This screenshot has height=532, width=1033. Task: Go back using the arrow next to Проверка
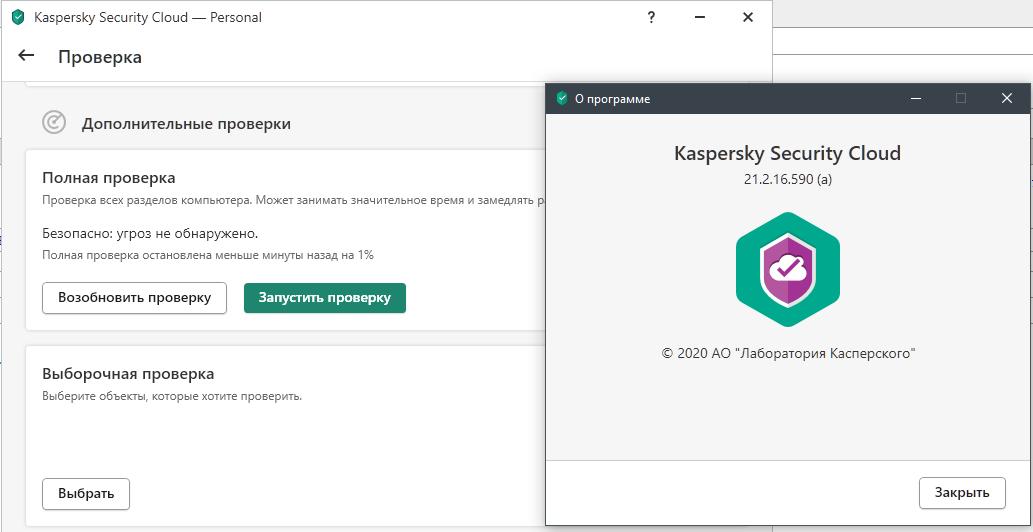pos(26,56)
